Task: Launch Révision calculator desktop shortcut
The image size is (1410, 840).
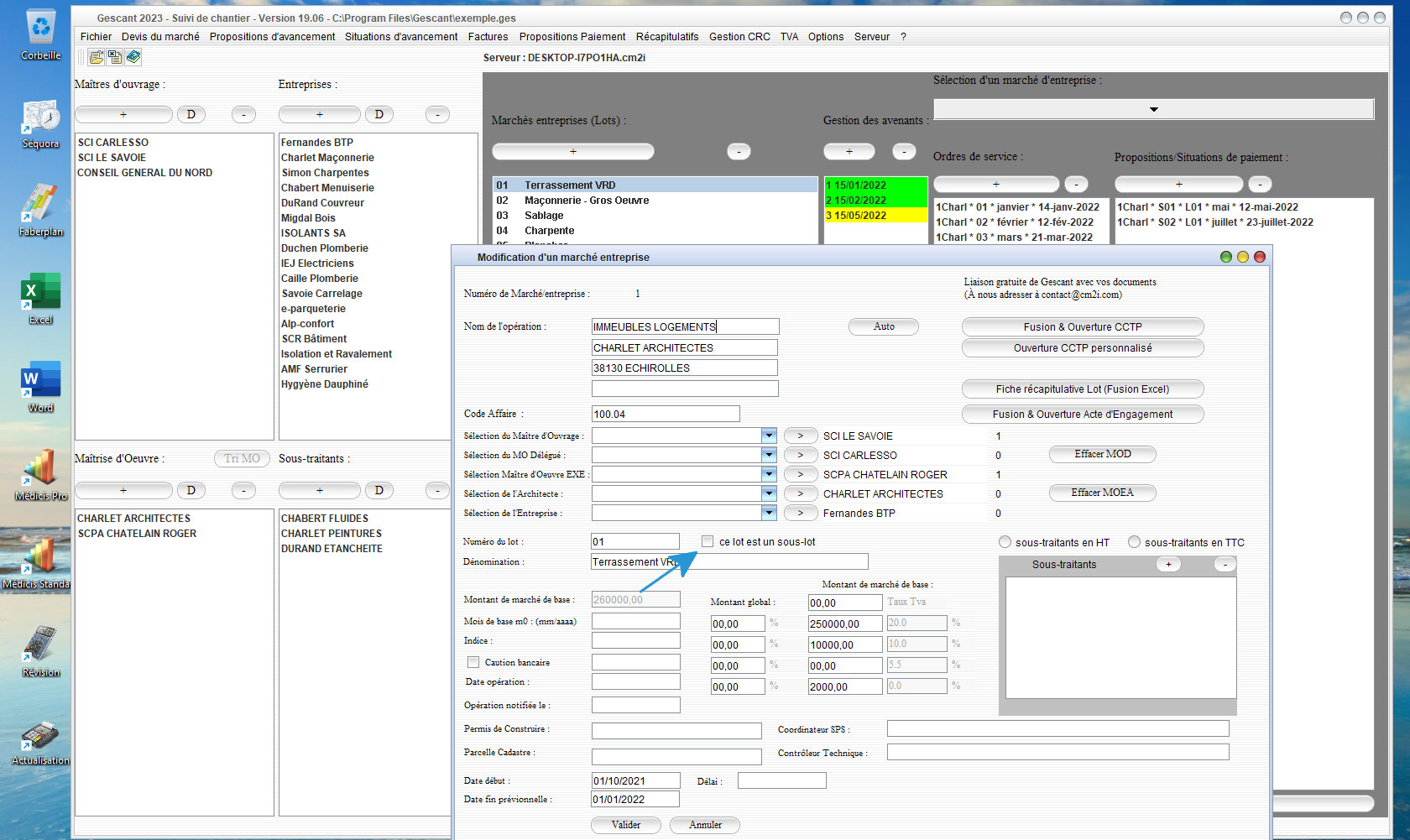Action: pos(40,652)
